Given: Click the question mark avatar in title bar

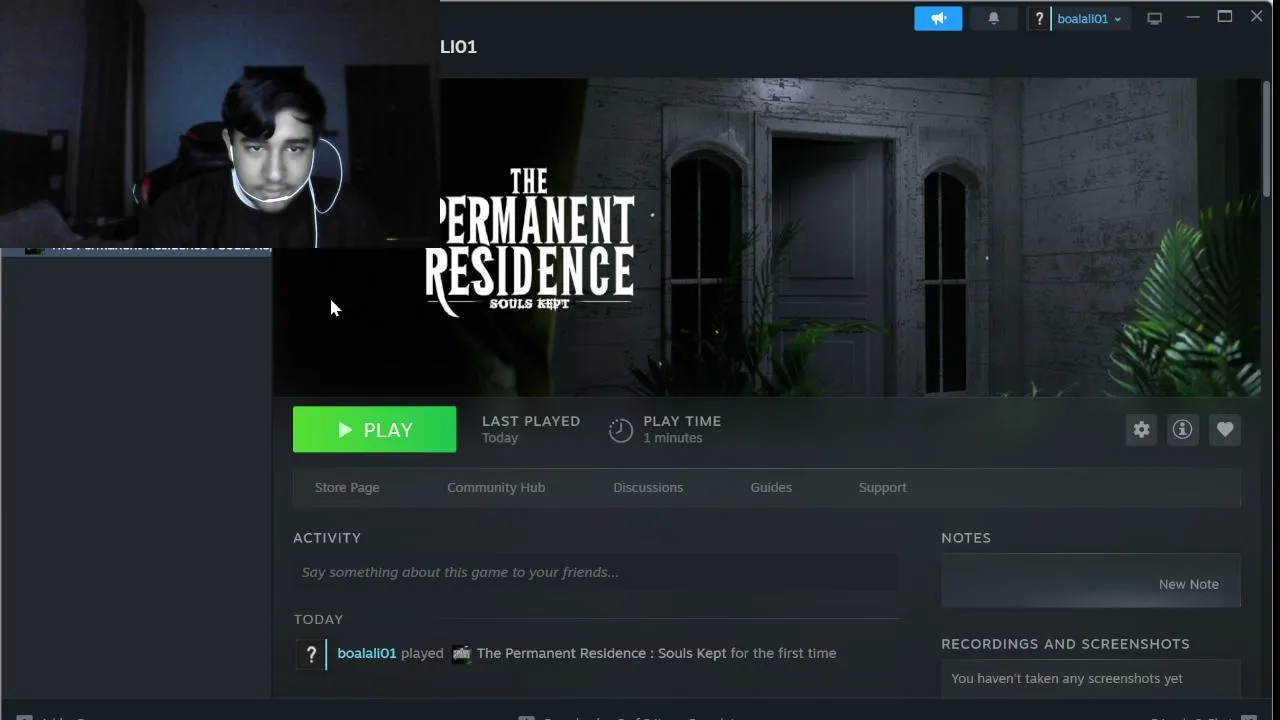Looking at the screenshot, I should tap(1039, 18).
